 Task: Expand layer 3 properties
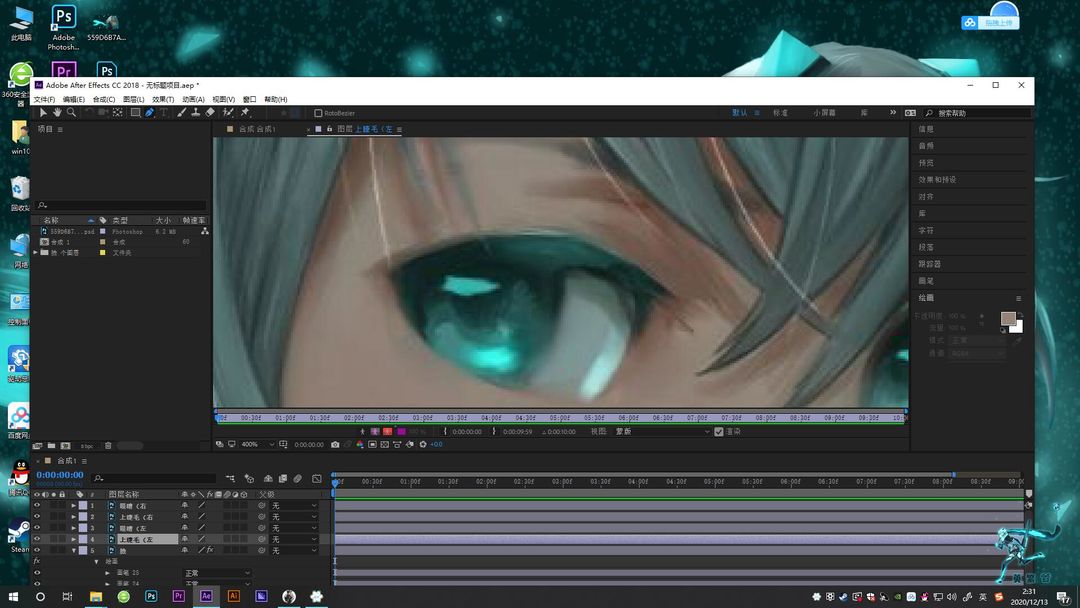(x=74, y=528)
